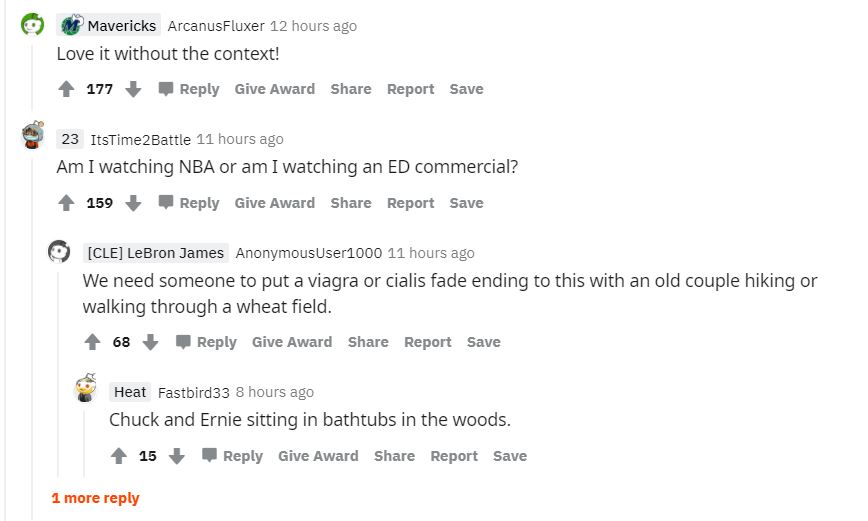Image resolution: width=868 pixels, height=521 pixels.
Task: Click ArcanusFluxer's user avatar
Action: (33, 25)
